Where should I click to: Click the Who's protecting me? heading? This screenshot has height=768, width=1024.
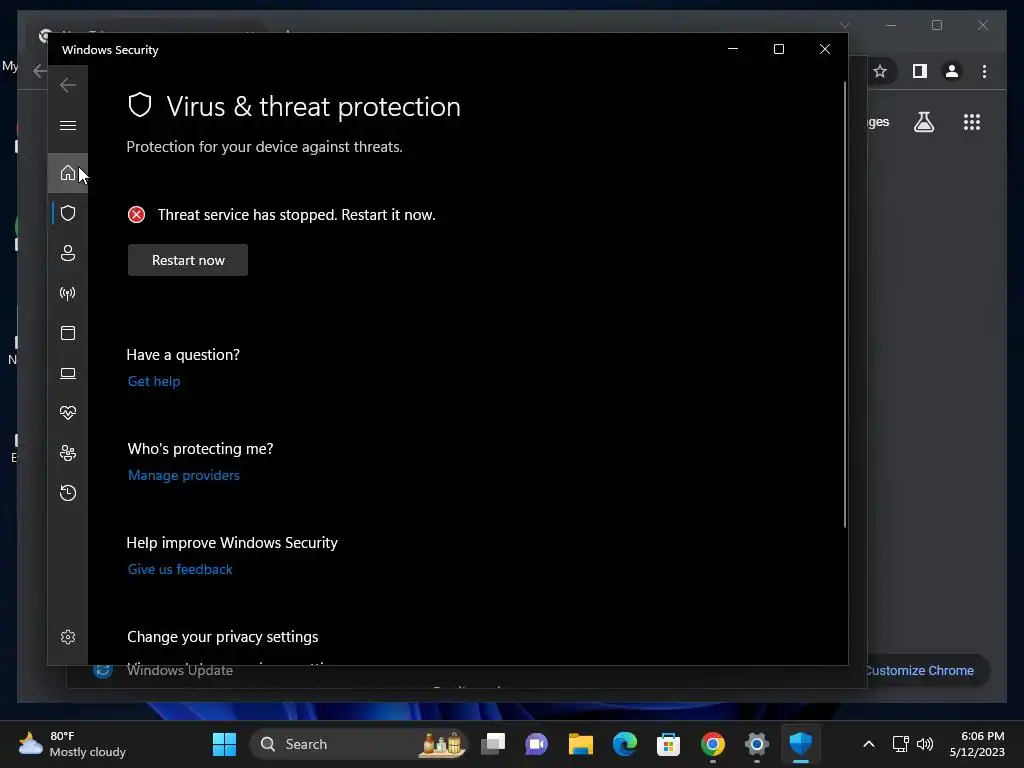[200, 449]
